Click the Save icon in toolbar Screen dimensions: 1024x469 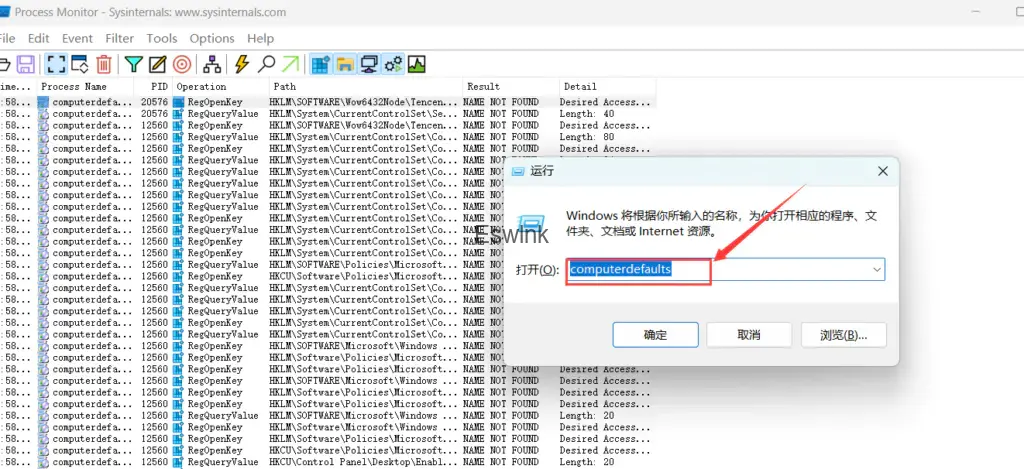[26, 65]
